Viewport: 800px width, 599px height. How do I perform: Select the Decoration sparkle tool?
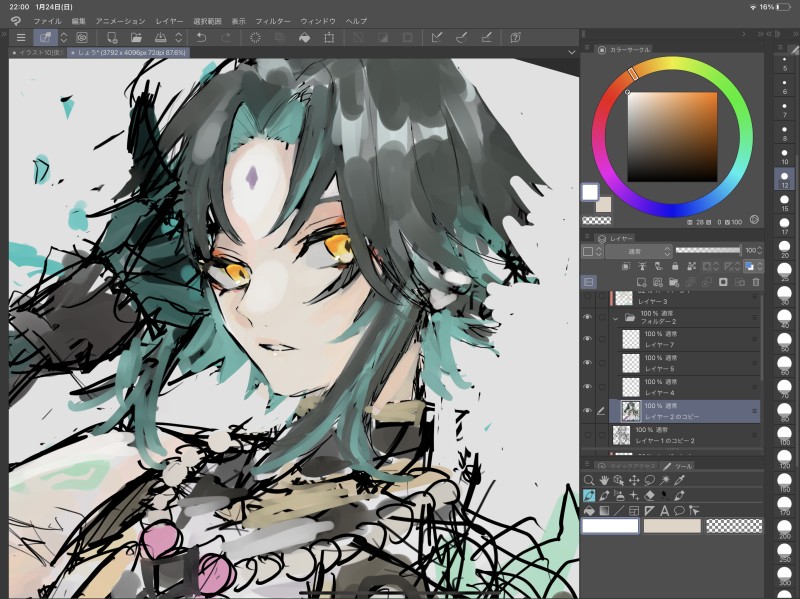(634, 495)
